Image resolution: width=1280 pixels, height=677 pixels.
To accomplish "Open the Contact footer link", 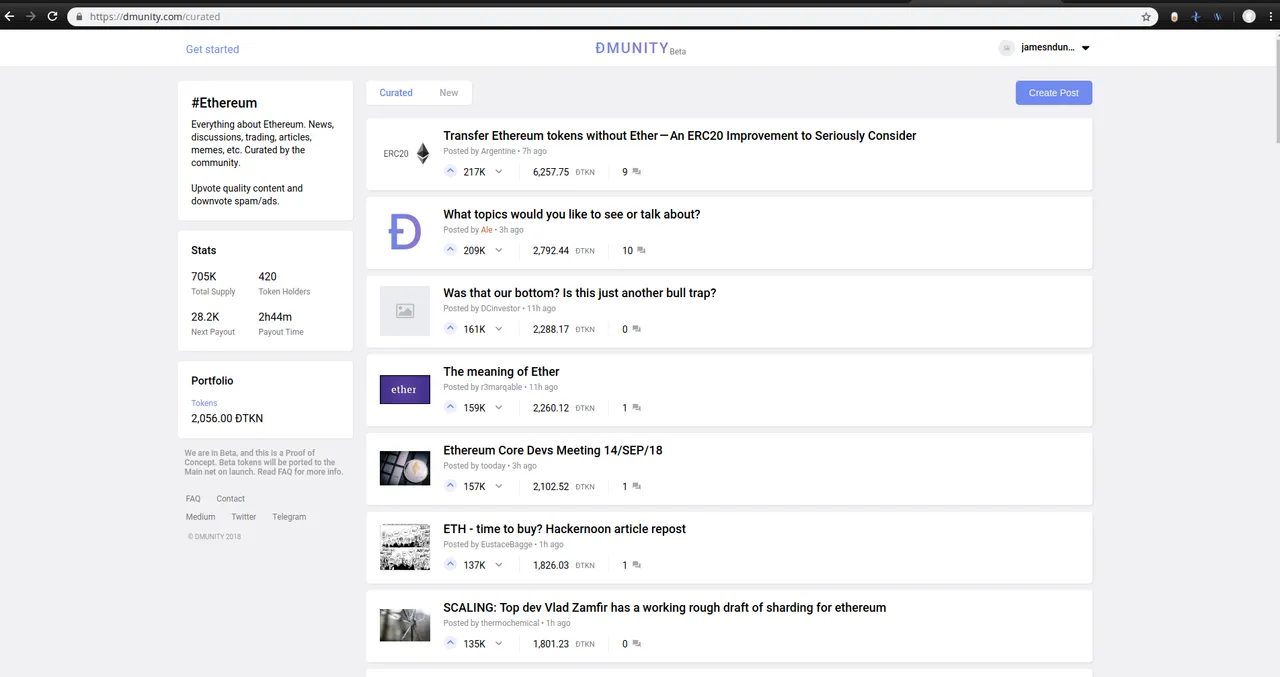I will point(231,499).
